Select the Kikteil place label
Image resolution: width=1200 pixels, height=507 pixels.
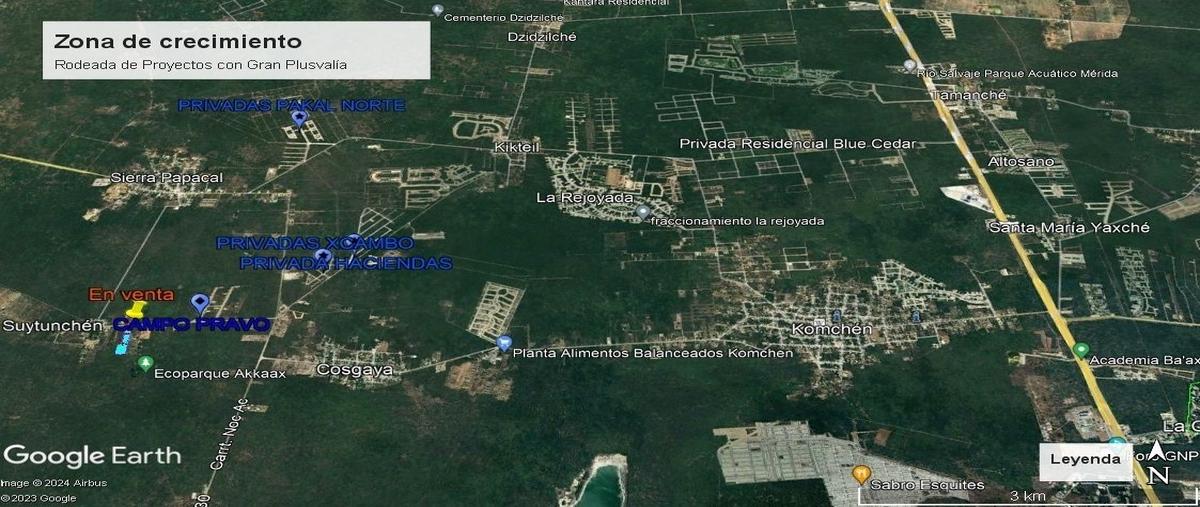517,146
